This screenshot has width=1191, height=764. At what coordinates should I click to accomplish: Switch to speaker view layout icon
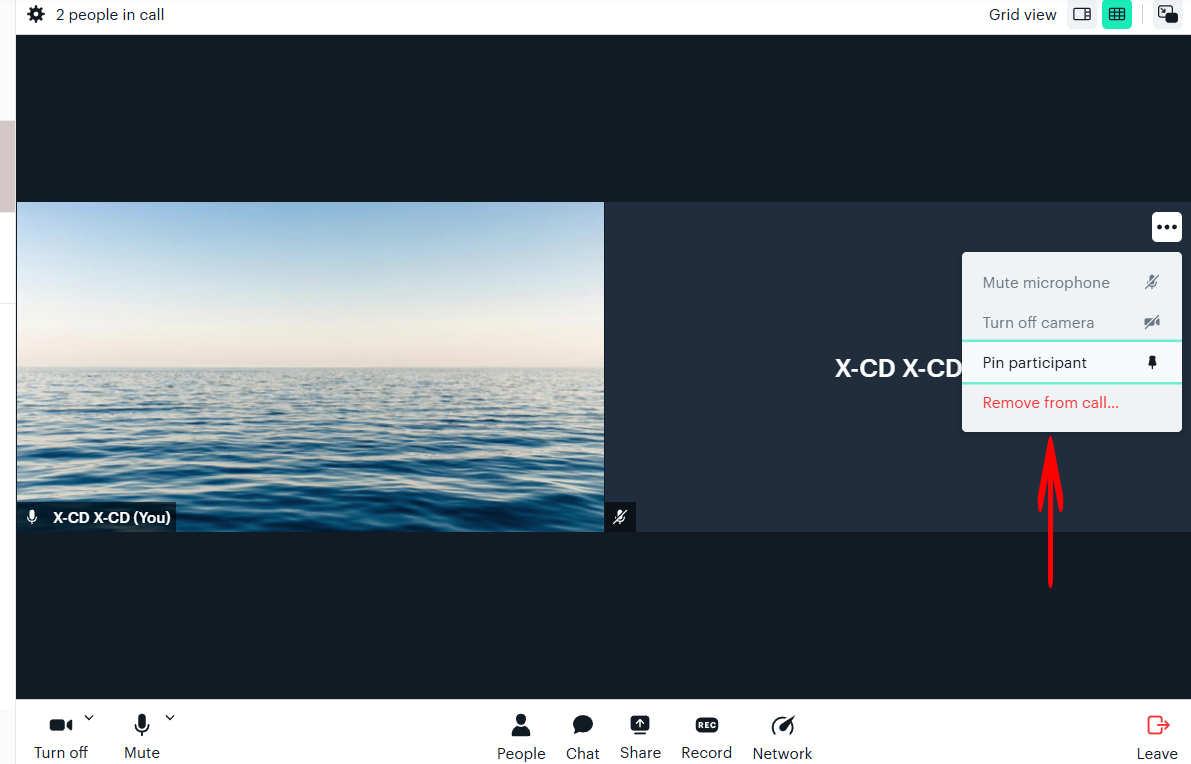(x=1081, y=15)
